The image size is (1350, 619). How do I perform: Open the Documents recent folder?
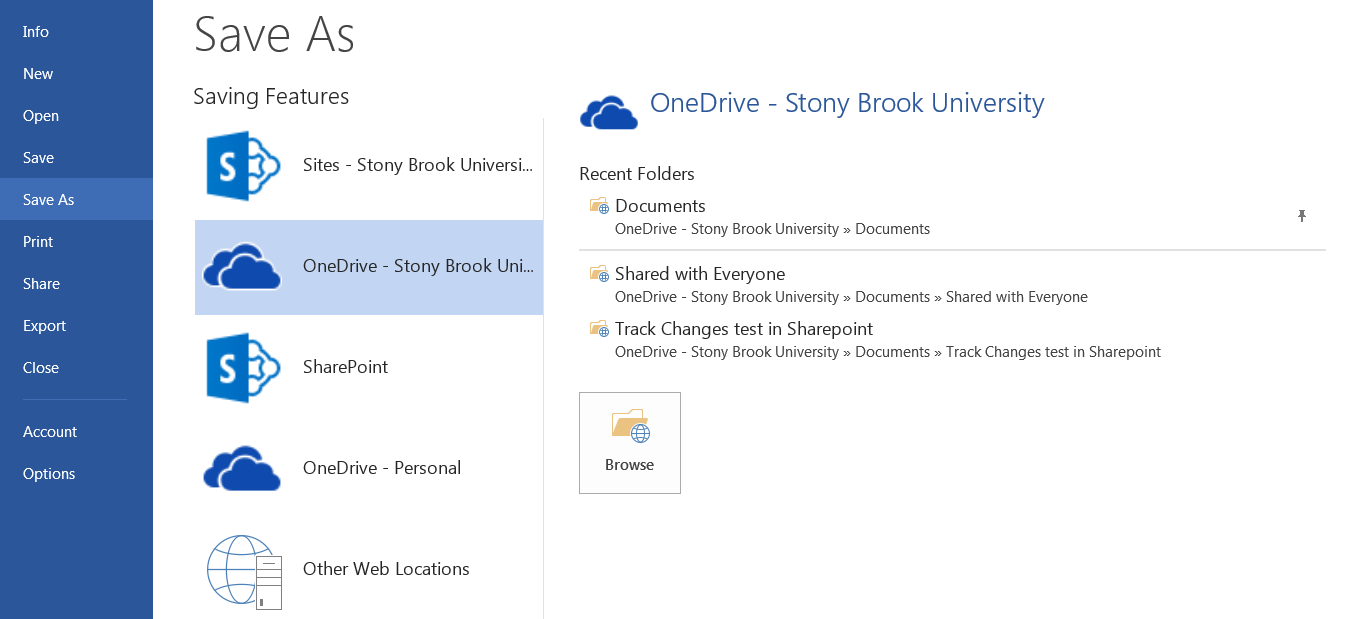(x=660, y=206)
